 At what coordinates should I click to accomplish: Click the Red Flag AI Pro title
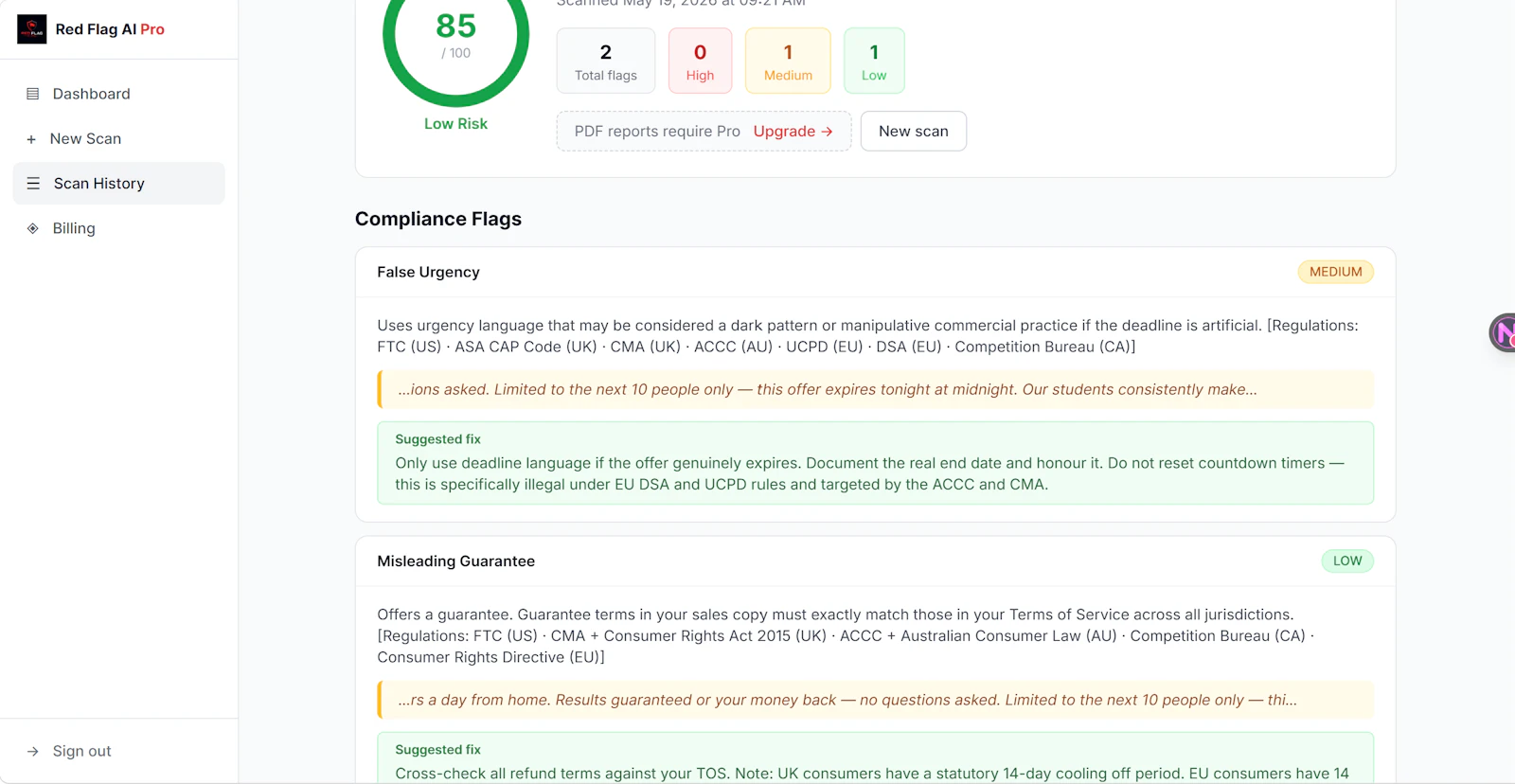110,29
